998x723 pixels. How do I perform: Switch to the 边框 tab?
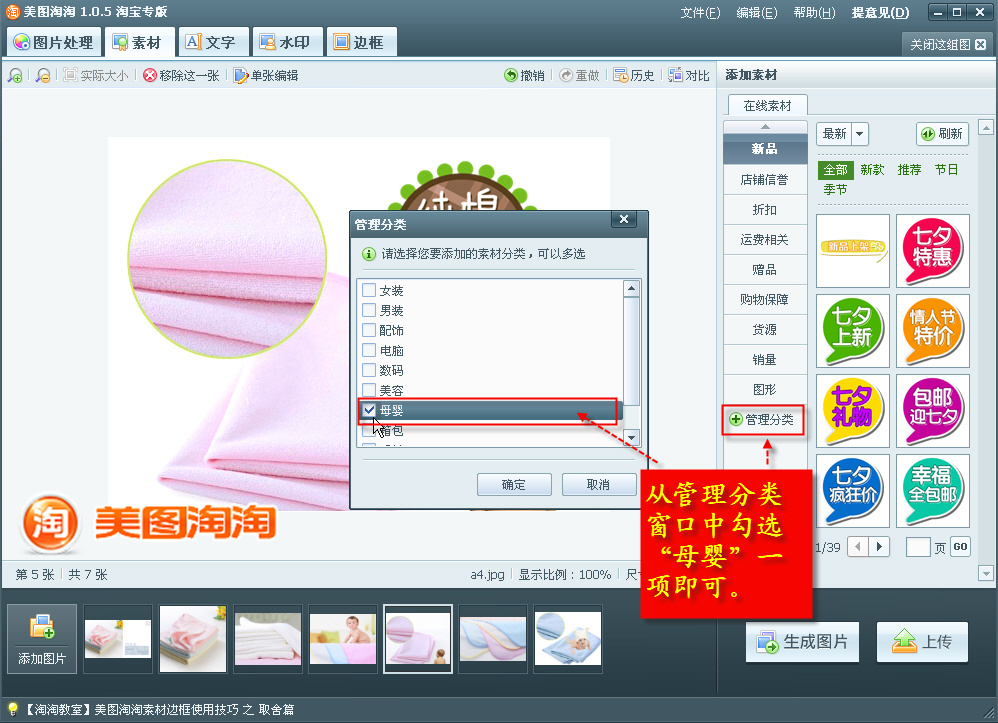[x=361, y=42]
